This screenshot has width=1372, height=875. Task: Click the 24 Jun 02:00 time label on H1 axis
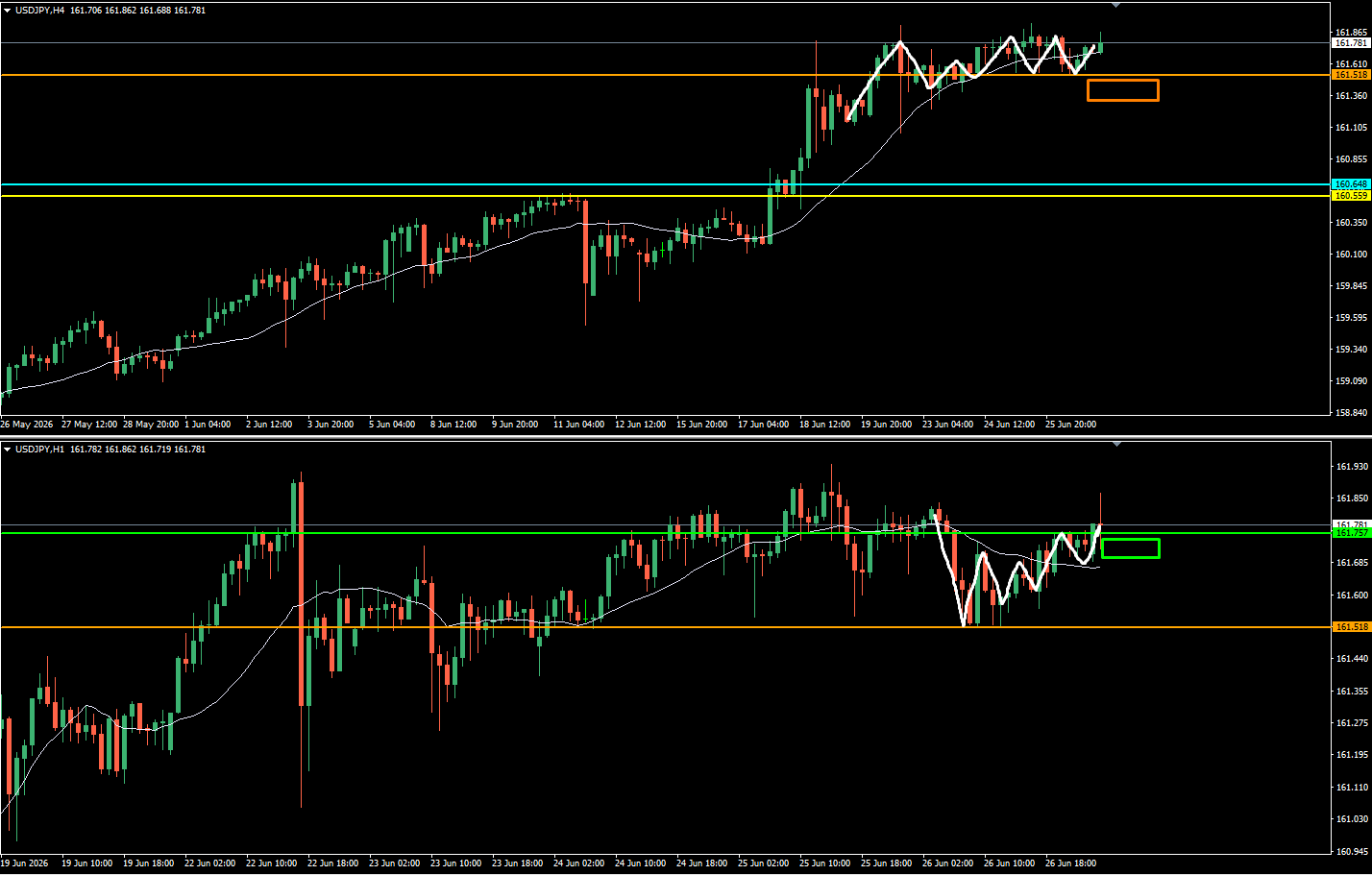[x=578, y=863]
